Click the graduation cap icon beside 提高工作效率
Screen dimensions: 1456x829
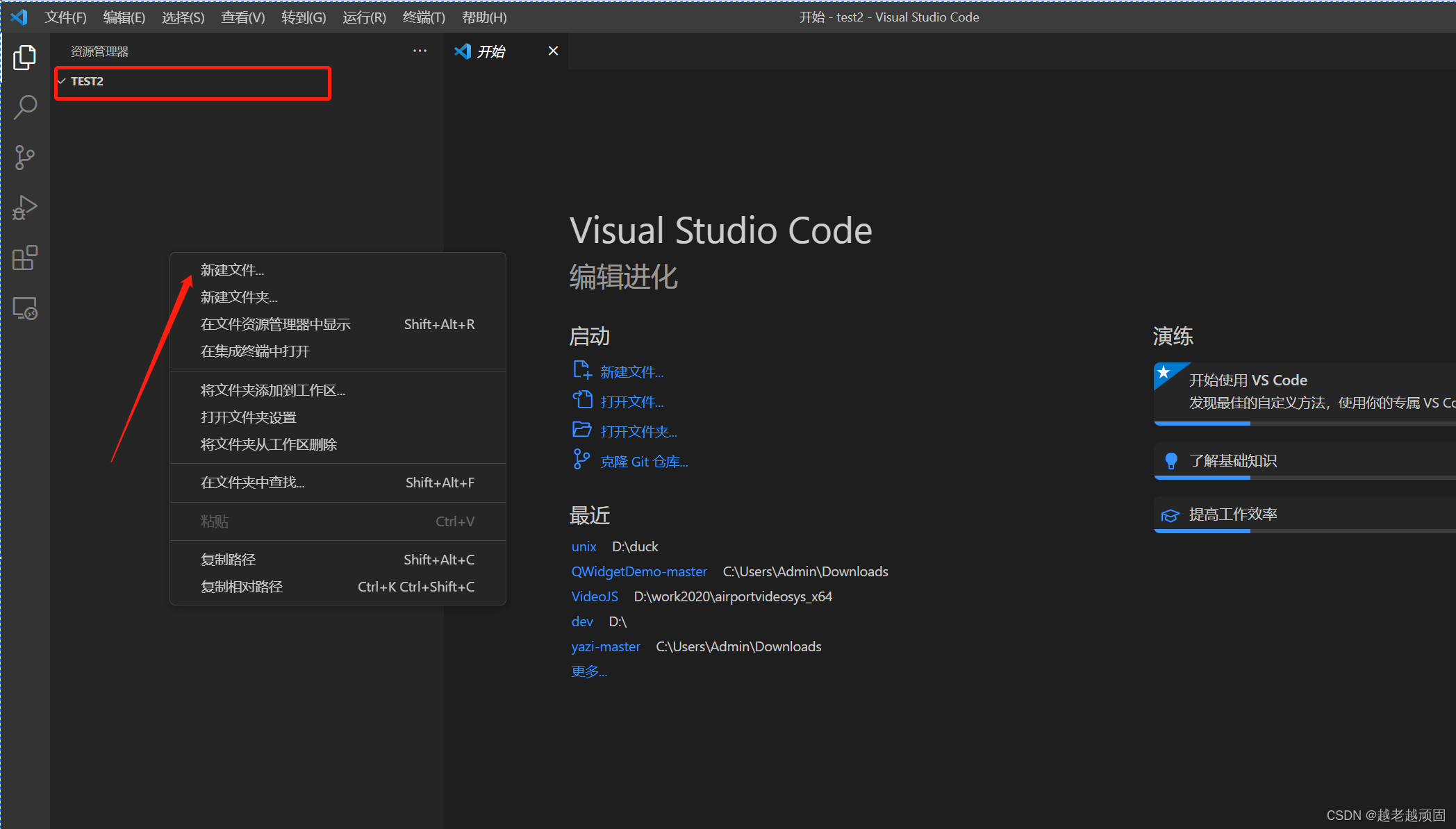[1170, 515]
